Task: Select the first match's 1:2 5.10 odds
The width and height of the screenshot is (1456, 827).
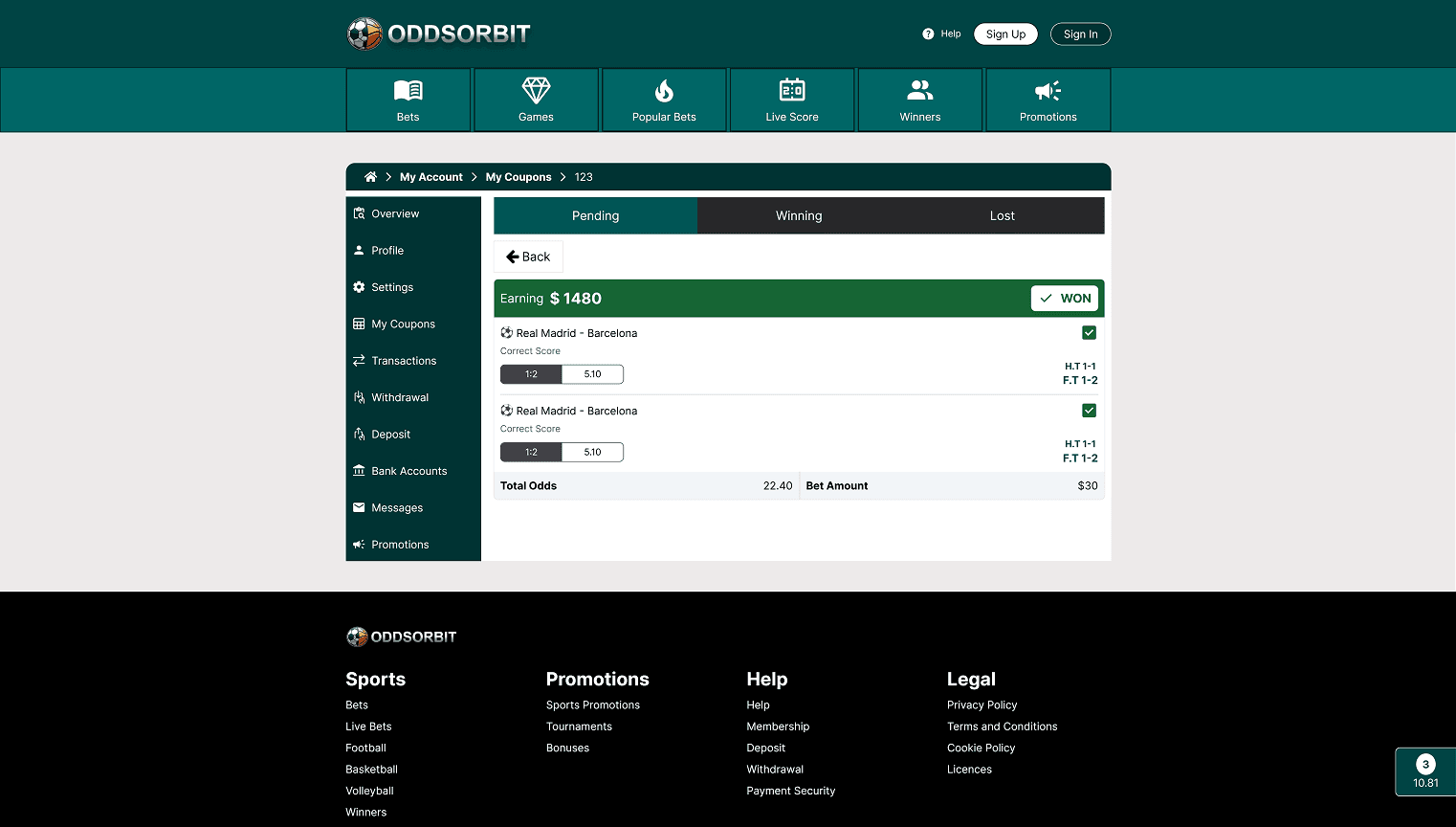Action: pyautogui.click(x=562, y=374)
